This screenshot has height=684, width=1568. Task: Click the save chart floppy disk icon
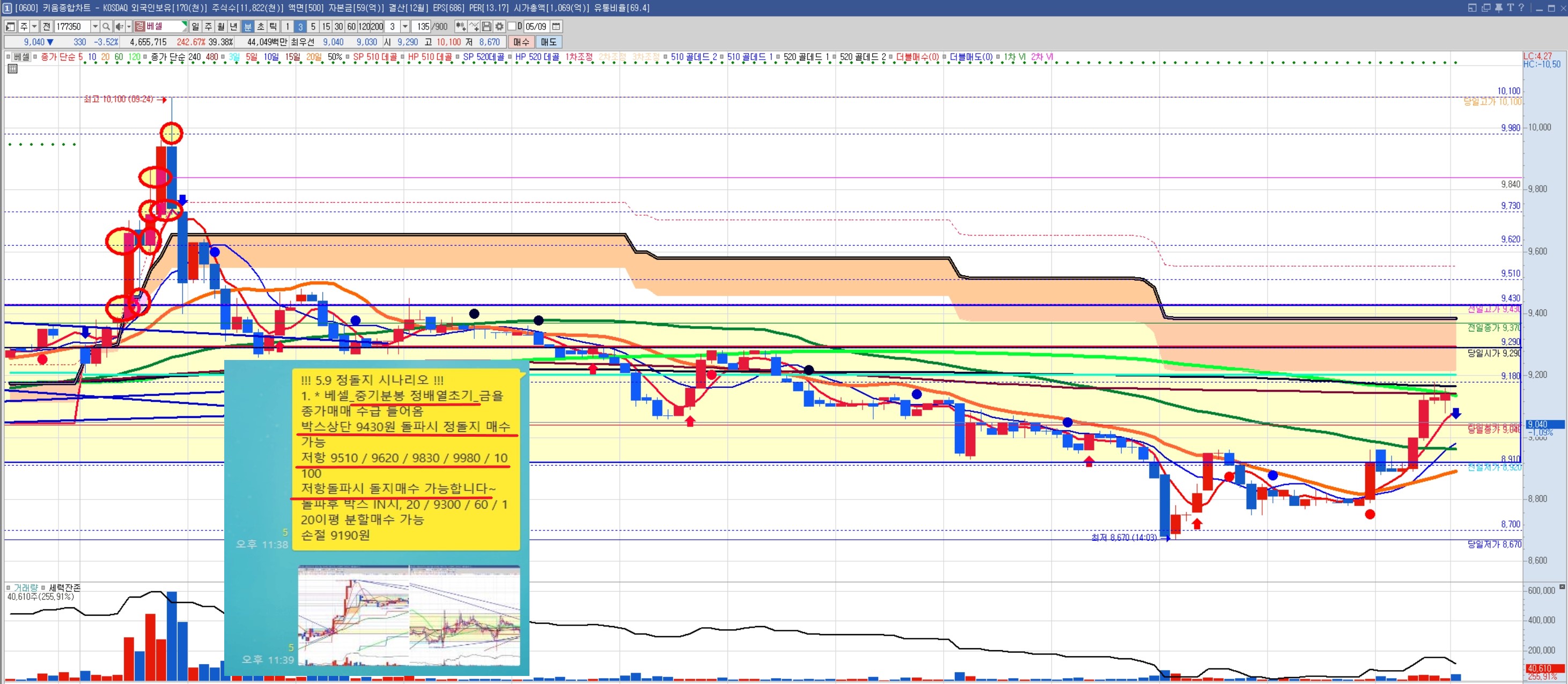(487, 27)
